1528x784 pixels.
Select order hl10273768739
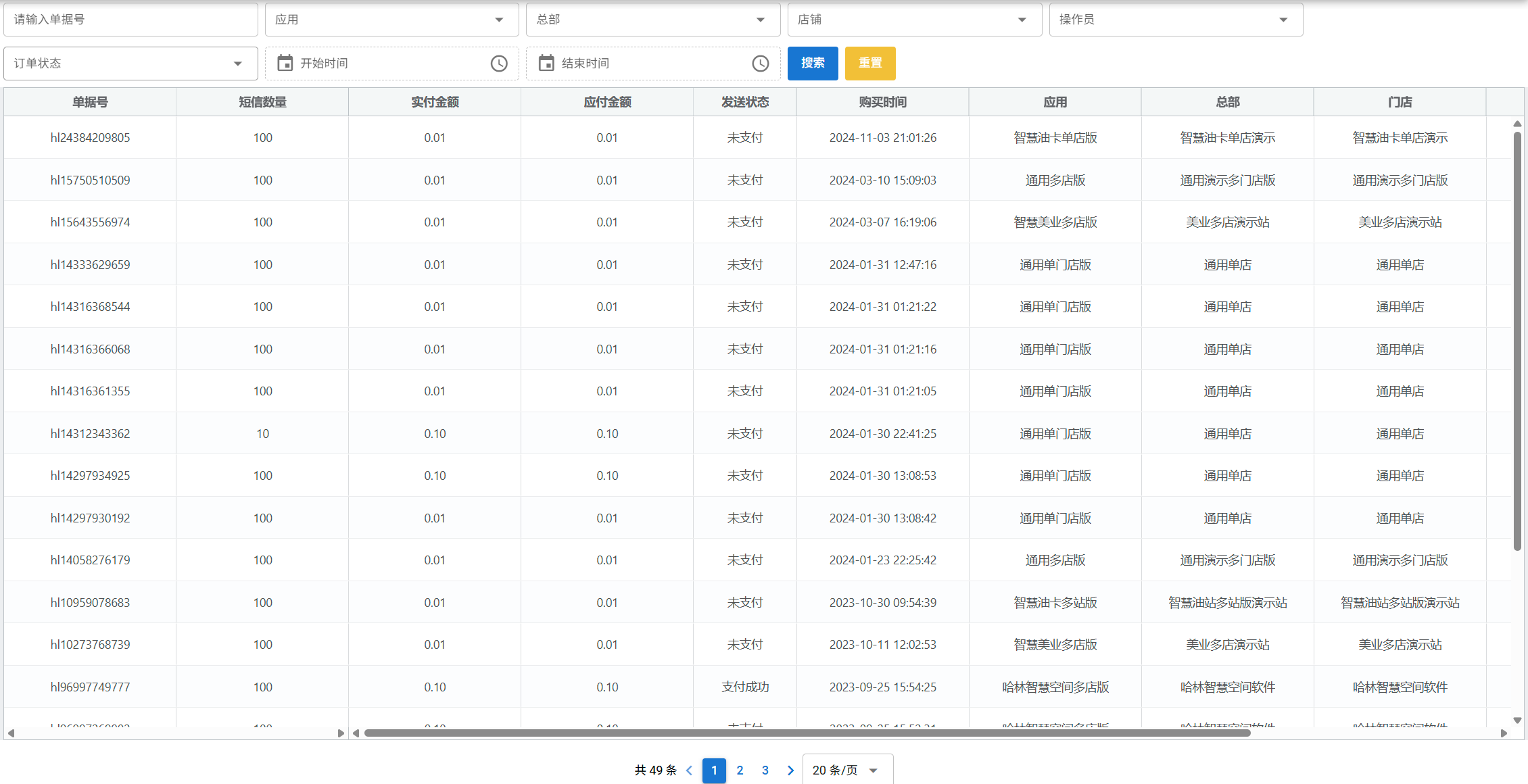(90, 645)
